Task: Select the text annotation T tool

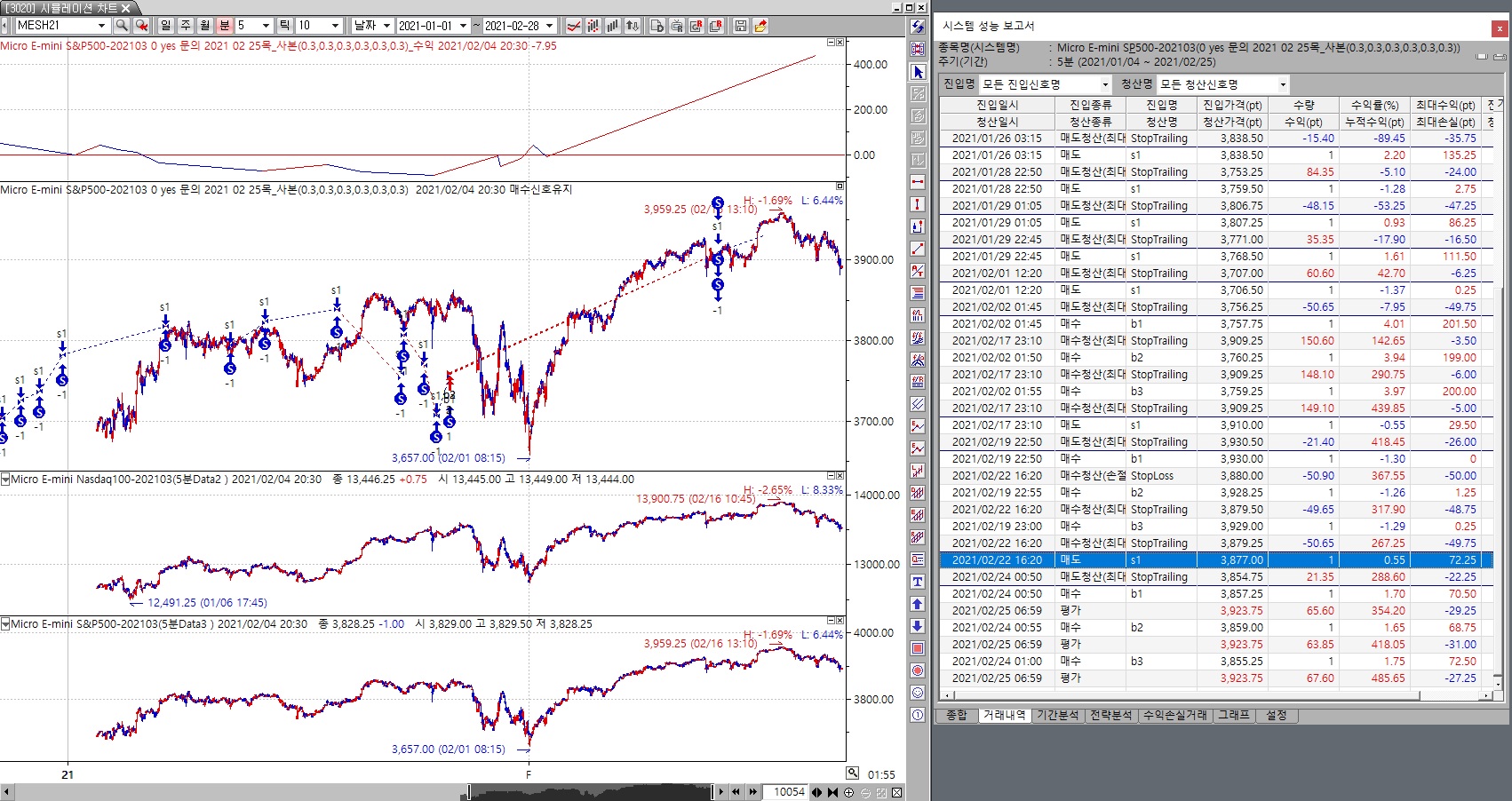Action: (918, 582)
